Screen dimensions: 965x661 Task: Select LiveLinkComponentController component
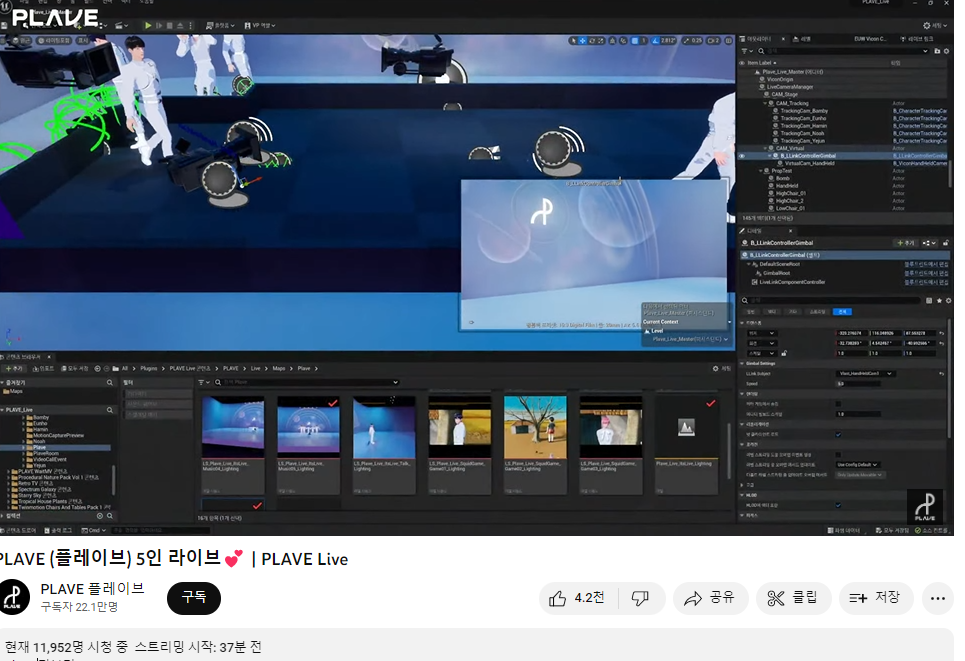pyautogui.click(x=792, y=282)
